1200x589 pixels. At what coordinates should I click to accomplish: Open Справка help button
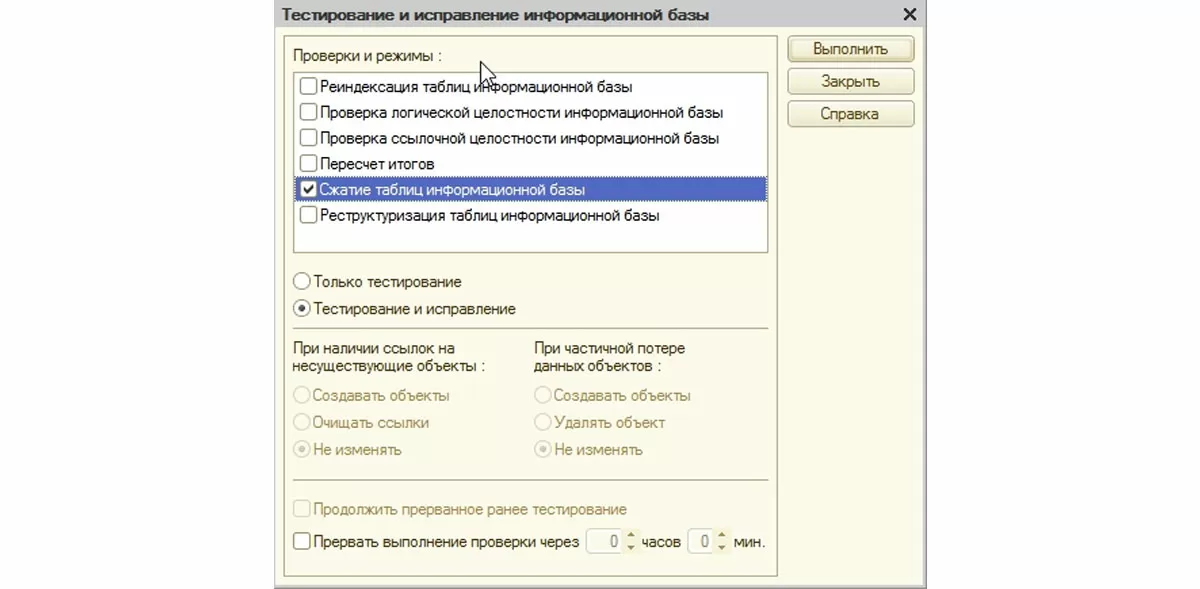[x=850, y=114]
